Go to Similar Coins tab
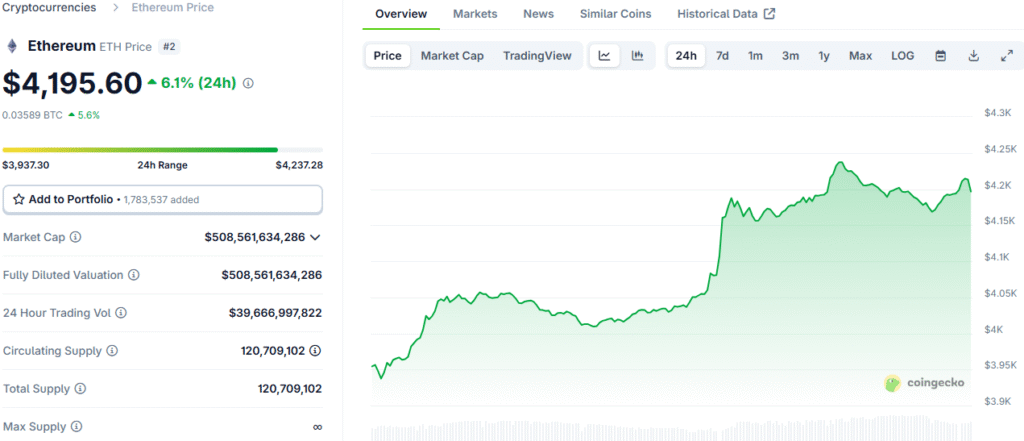 (615, 14)
